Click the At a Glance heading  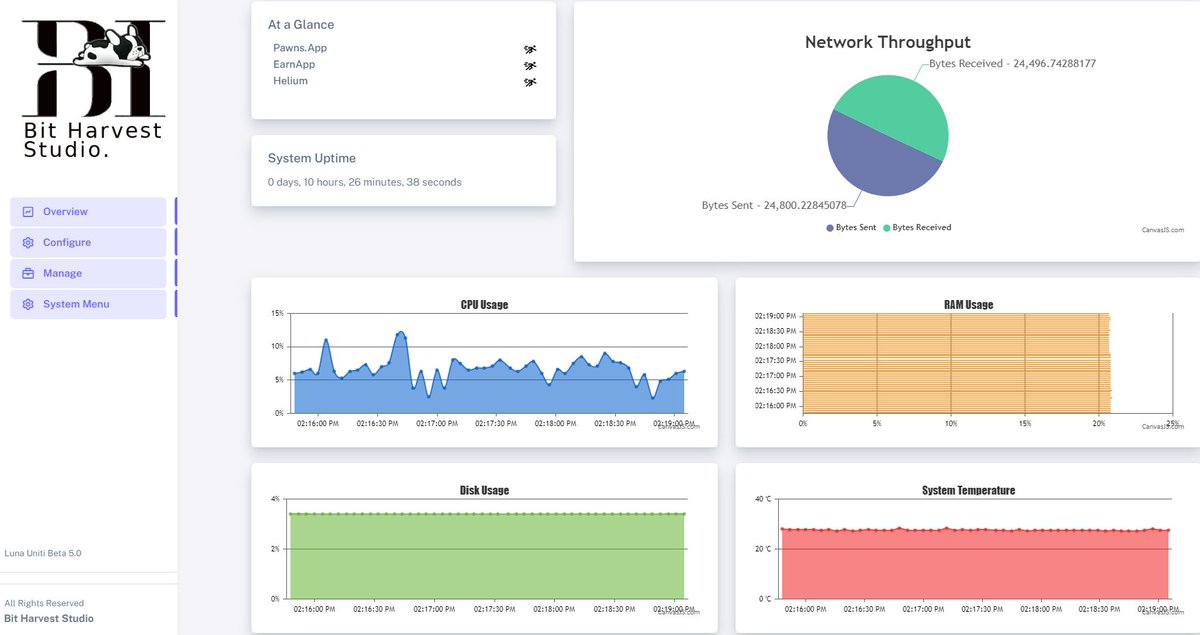(301, 25)
